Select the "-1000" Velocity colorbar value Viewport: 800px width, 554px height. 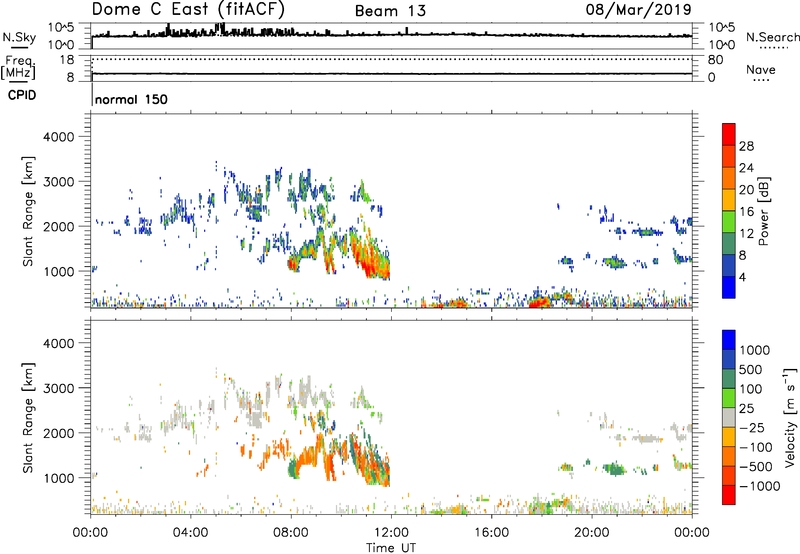coord(759,486)
